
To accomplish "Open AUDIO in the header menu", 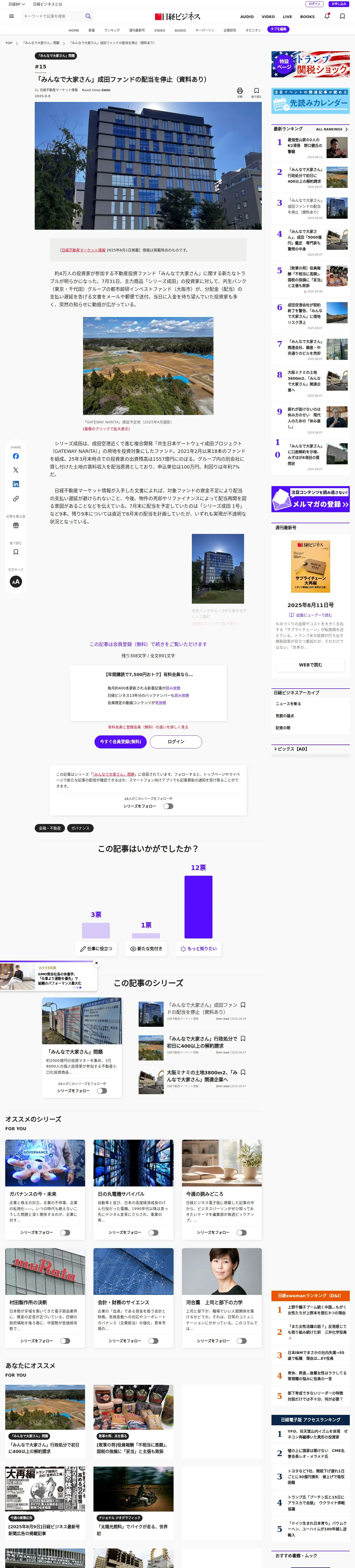I will (247, 16).
